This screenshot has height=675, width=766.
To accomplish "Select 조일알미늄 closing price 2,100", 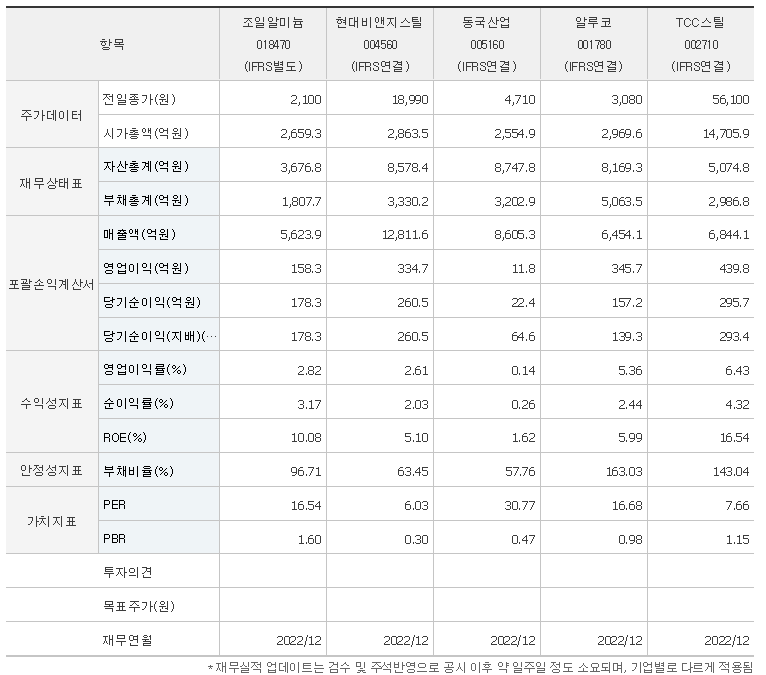I will coord(306,100).
